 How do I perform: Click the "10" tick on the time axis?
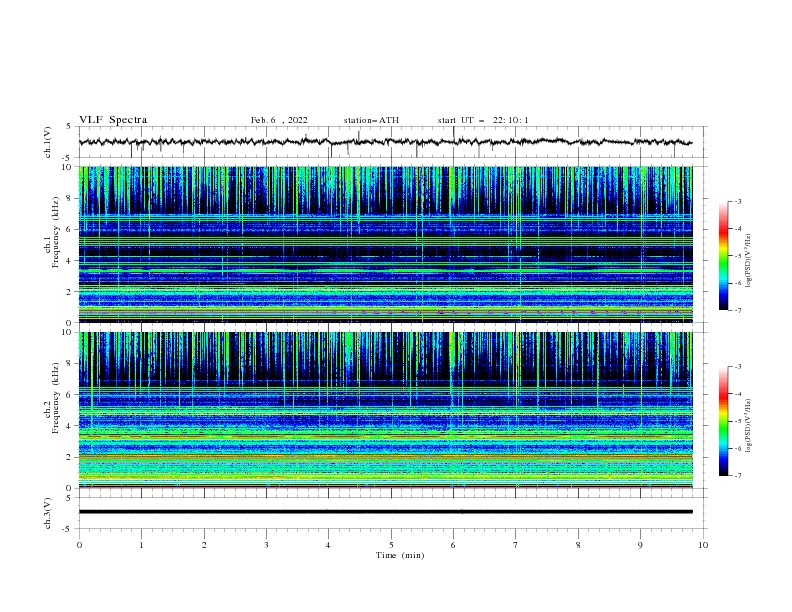pyautogui.click(x=703, y=545)
